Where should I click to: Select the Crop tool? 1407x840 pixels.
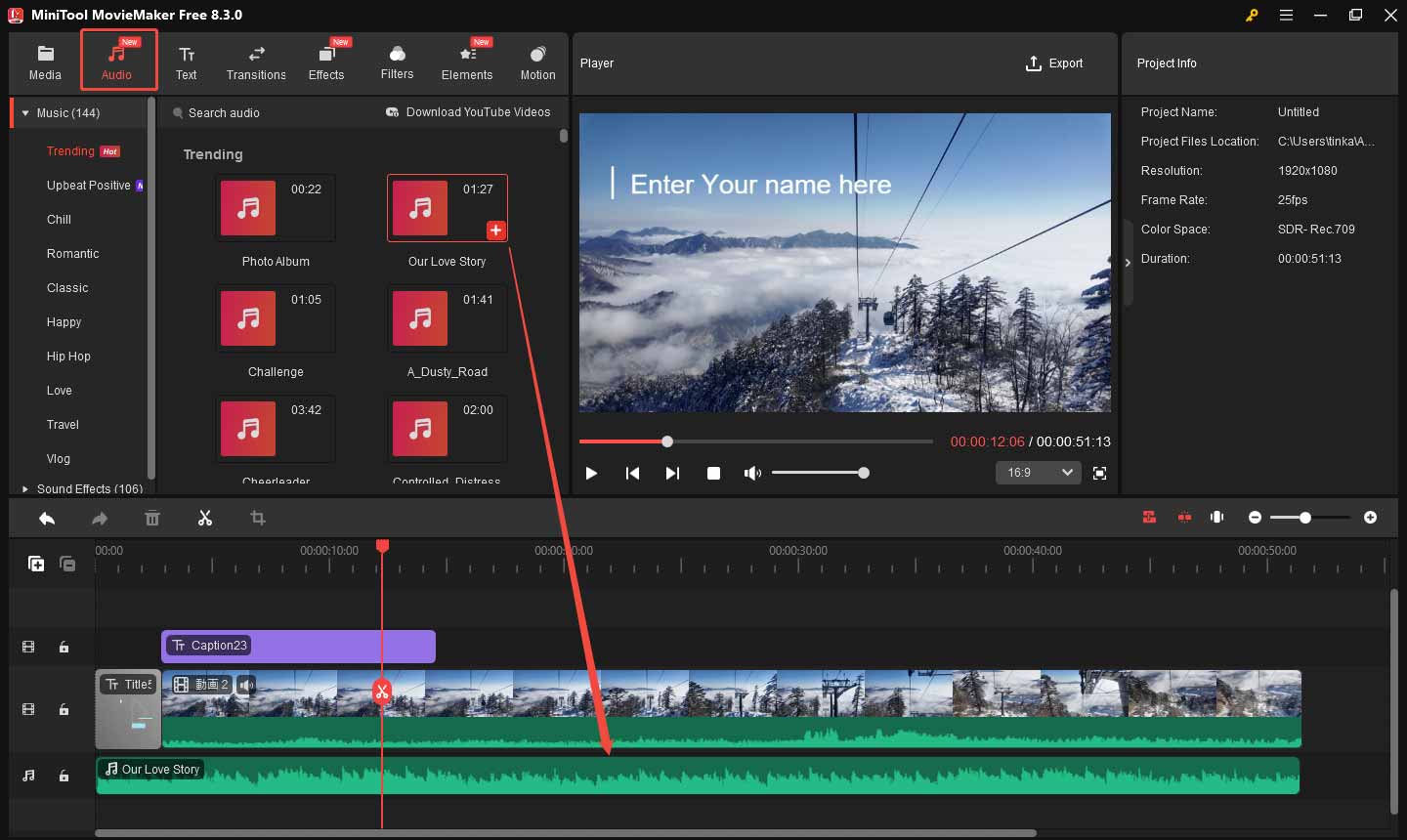point(258,519)
